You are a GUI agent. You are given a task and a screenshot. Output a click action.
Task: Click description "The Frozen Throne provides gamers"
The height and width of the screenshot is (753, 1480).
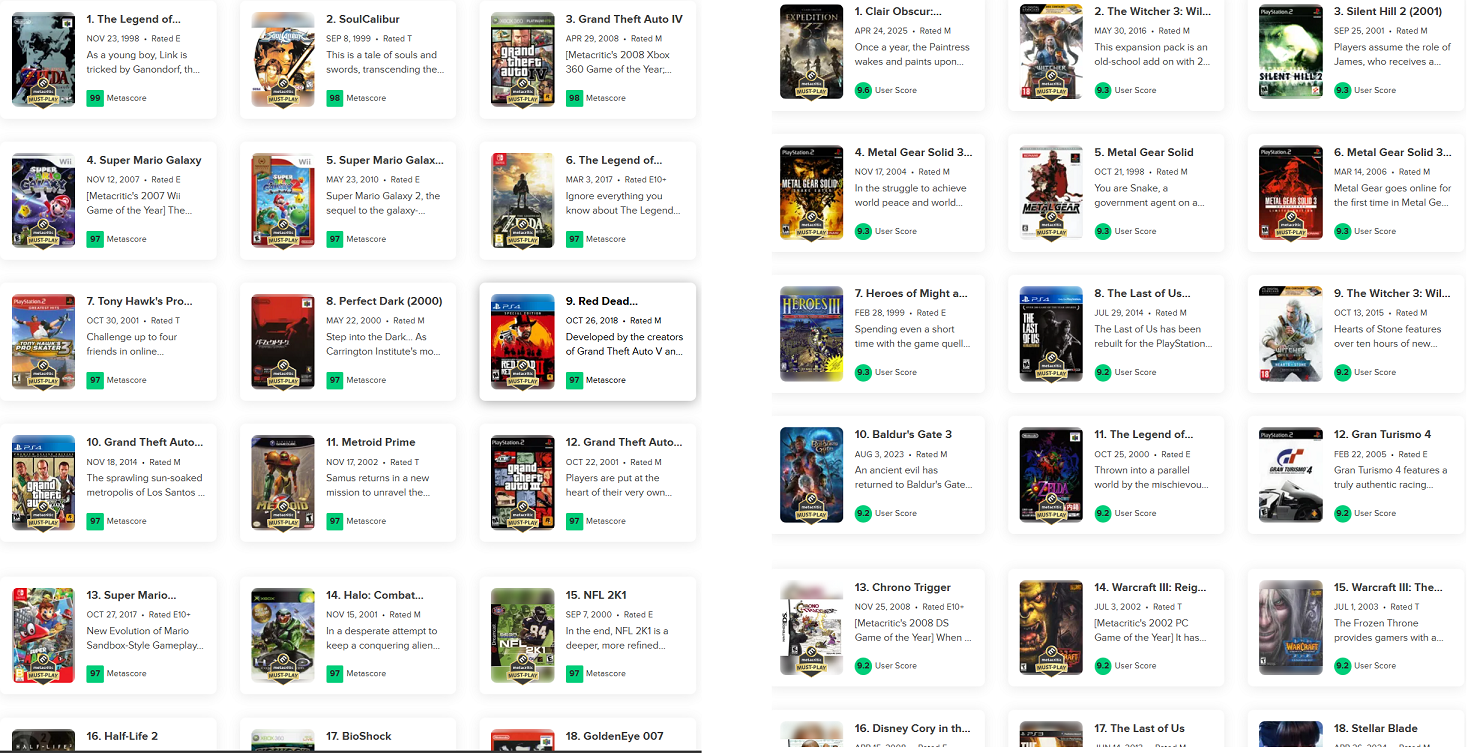[x=1389, y=630]
